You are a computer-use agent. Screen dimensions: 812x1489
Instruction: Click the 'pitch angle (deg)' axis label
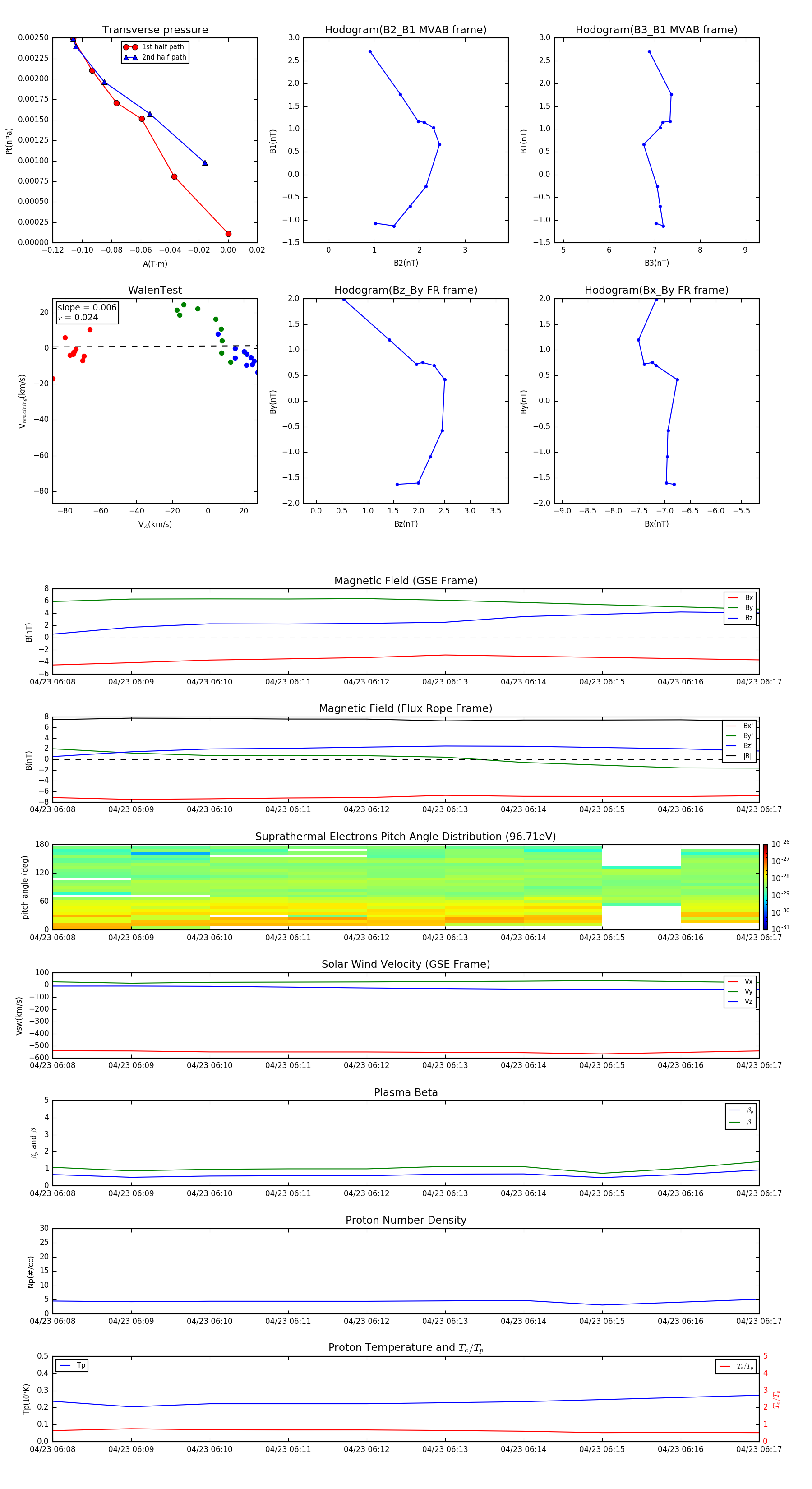pyautogui.click(x=25, y=887)
